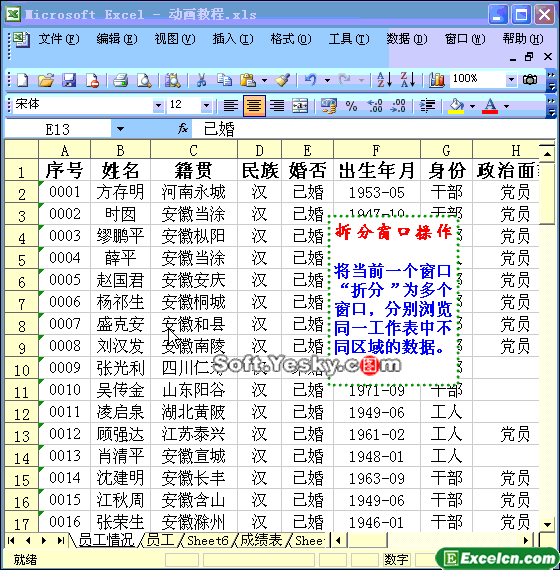
Task: Align text left in the cell
Action: pos(231,106)
